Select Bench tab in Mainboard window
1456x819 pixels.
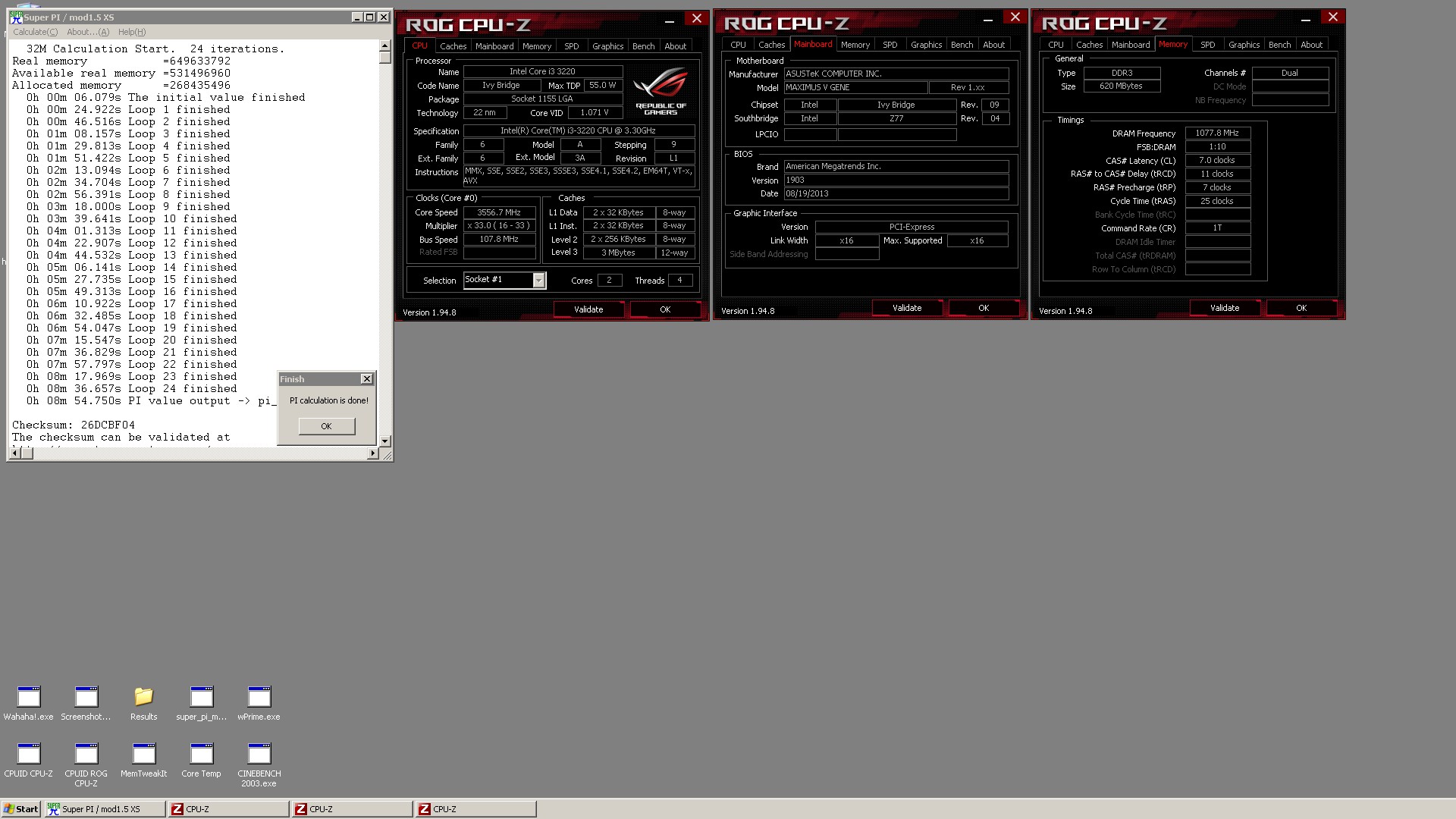pos(962,45)
